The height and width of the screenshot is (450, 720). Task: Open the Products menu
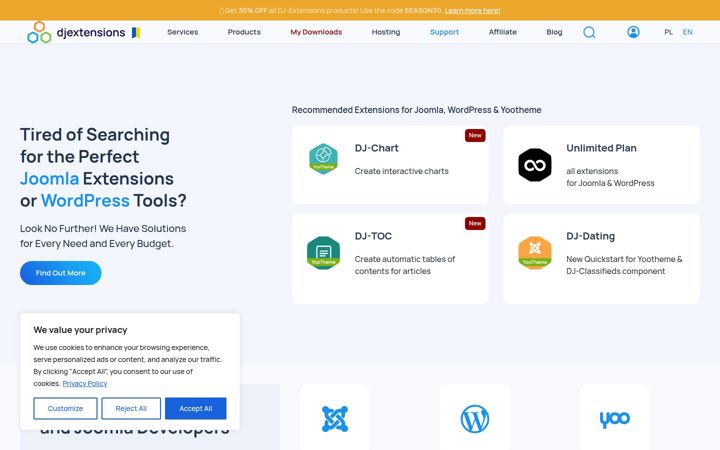(244, 32)
